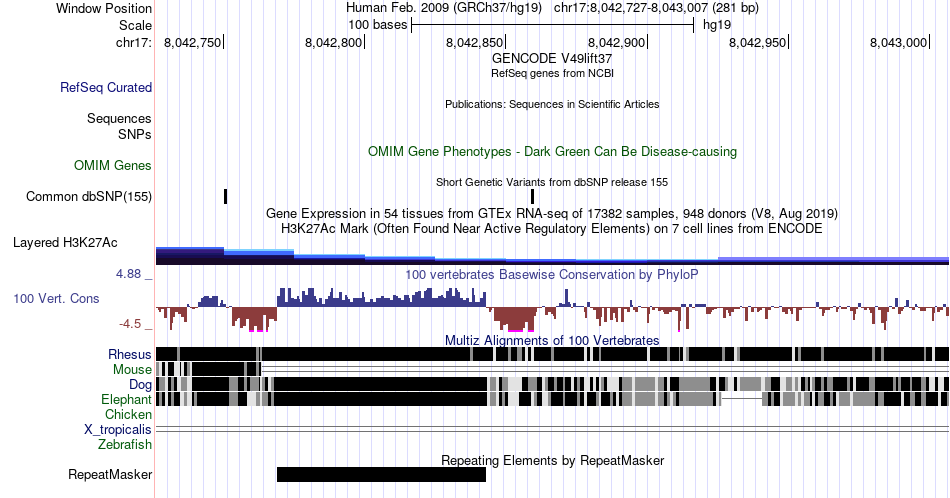The height and width of the screenshot is (498, 950).
Task: Select the Dog alignment label
Action: [x=140, y=385]
